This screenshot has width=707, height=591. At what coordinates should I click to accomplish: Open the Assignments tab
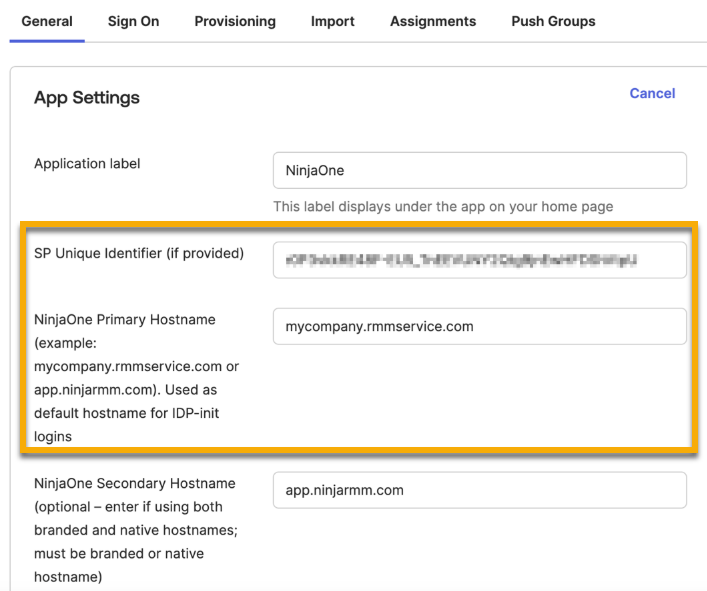(x=433, y=21)
